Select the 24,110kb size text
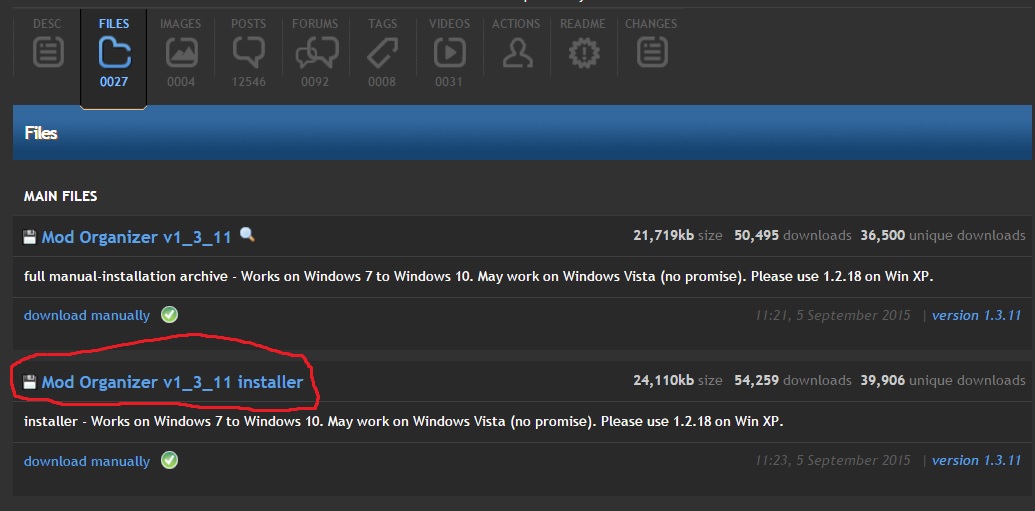Screen dimensions: 1035x511 677,380
